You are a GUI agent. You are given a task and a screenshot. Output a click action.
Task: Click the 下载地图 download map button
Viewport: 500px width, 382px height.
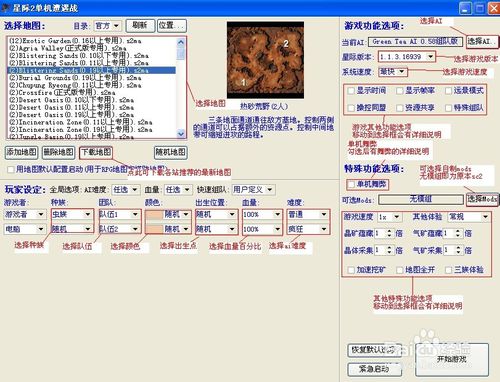(x=96, y=152)
